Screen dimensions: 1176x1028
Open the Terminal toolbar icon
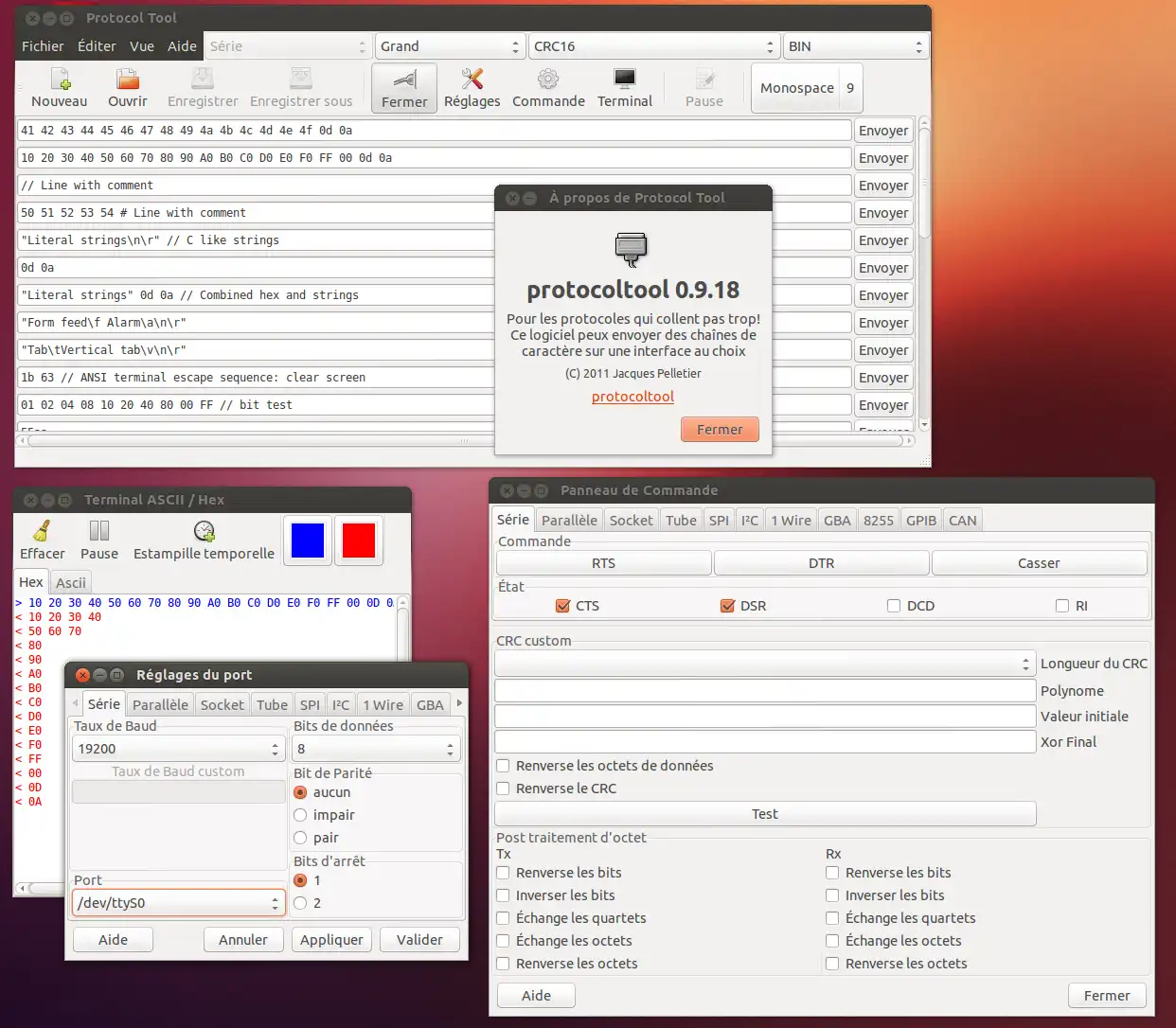(625, 88)
